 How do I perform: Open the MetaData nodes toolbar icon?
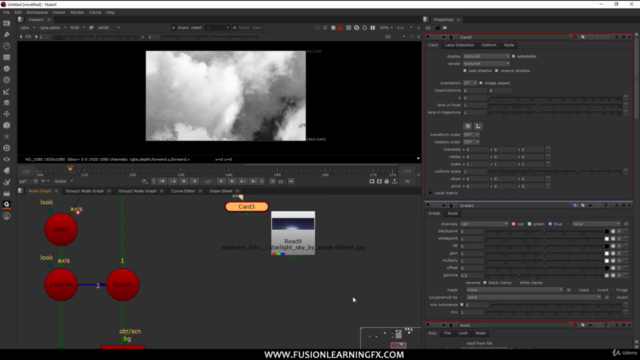(x=7, y=171)
